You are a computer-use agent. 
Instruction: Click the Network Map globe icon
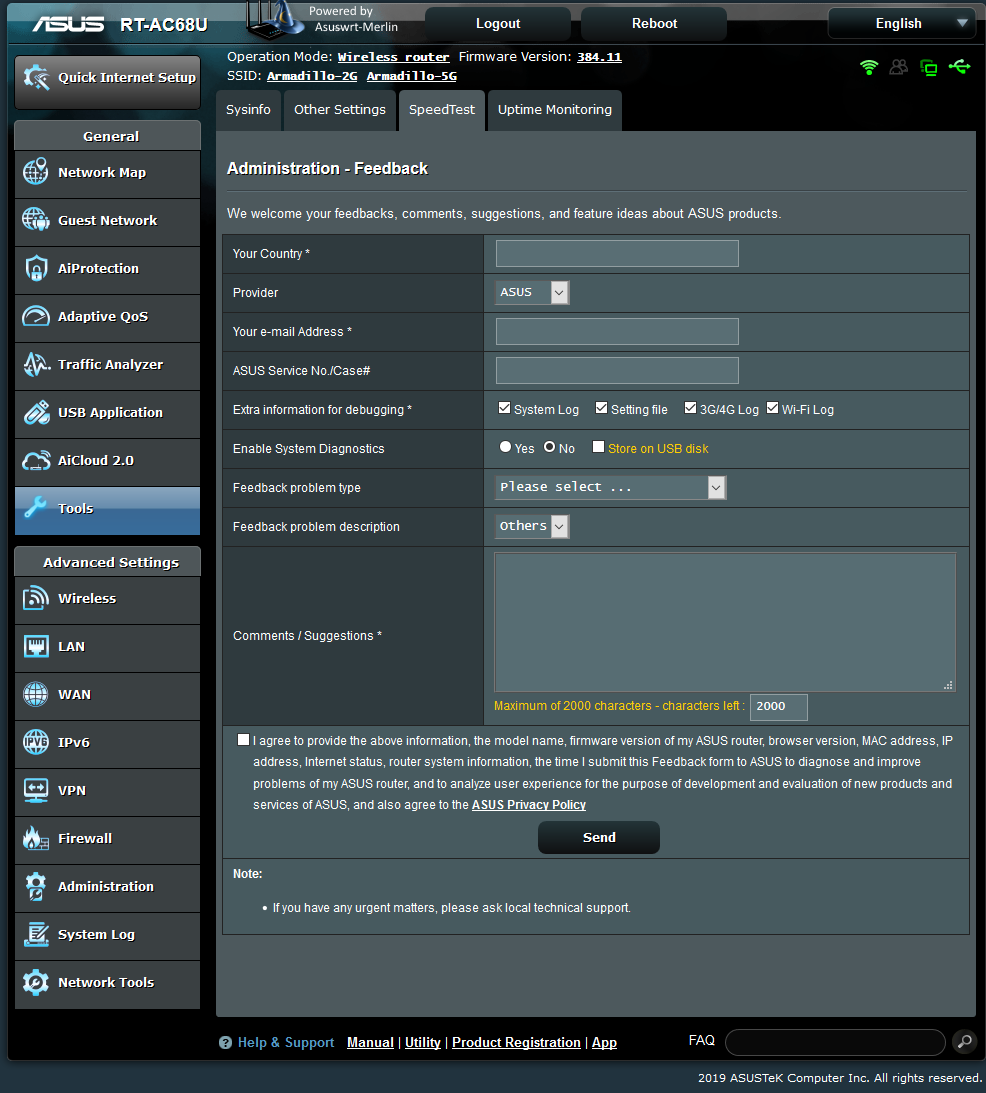click(x=36, y=172)
